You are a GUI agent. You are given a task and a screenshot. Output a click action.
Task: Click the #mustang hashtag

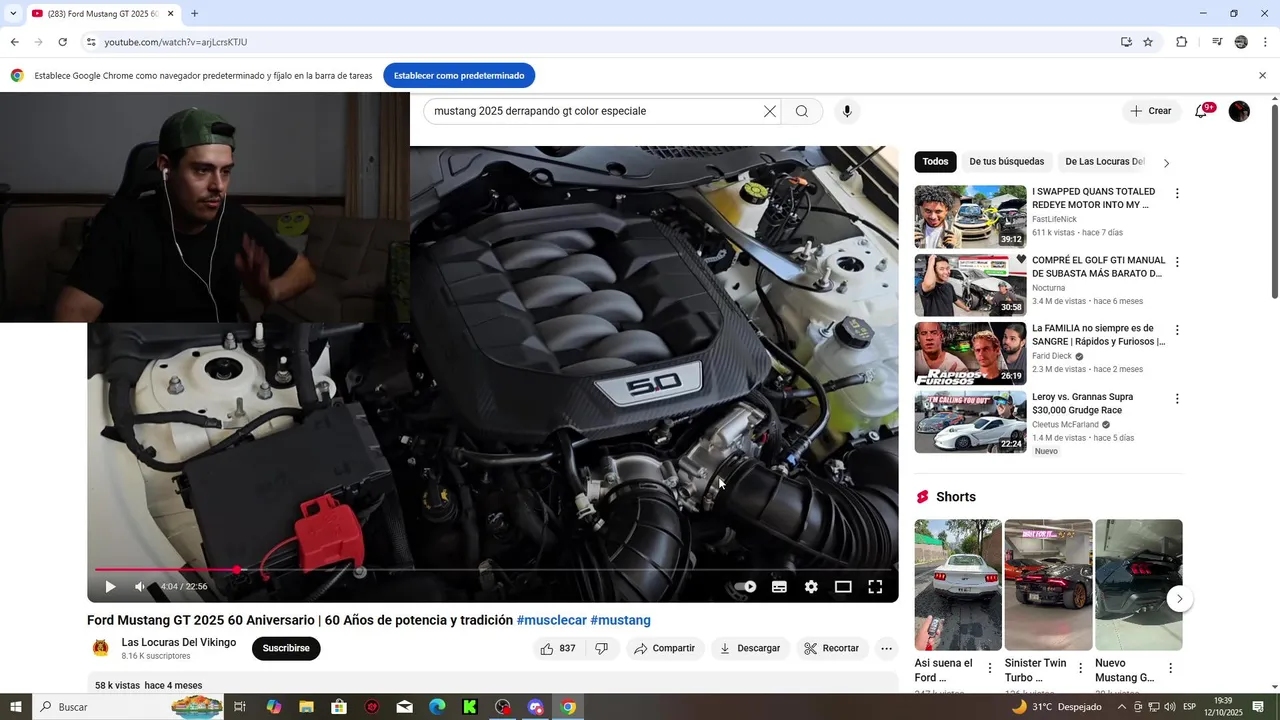click(x=620, y=620)
